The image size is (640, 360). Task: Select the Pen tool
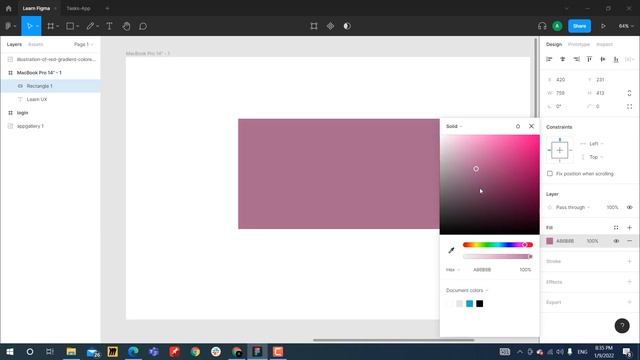tap(90, 26)
